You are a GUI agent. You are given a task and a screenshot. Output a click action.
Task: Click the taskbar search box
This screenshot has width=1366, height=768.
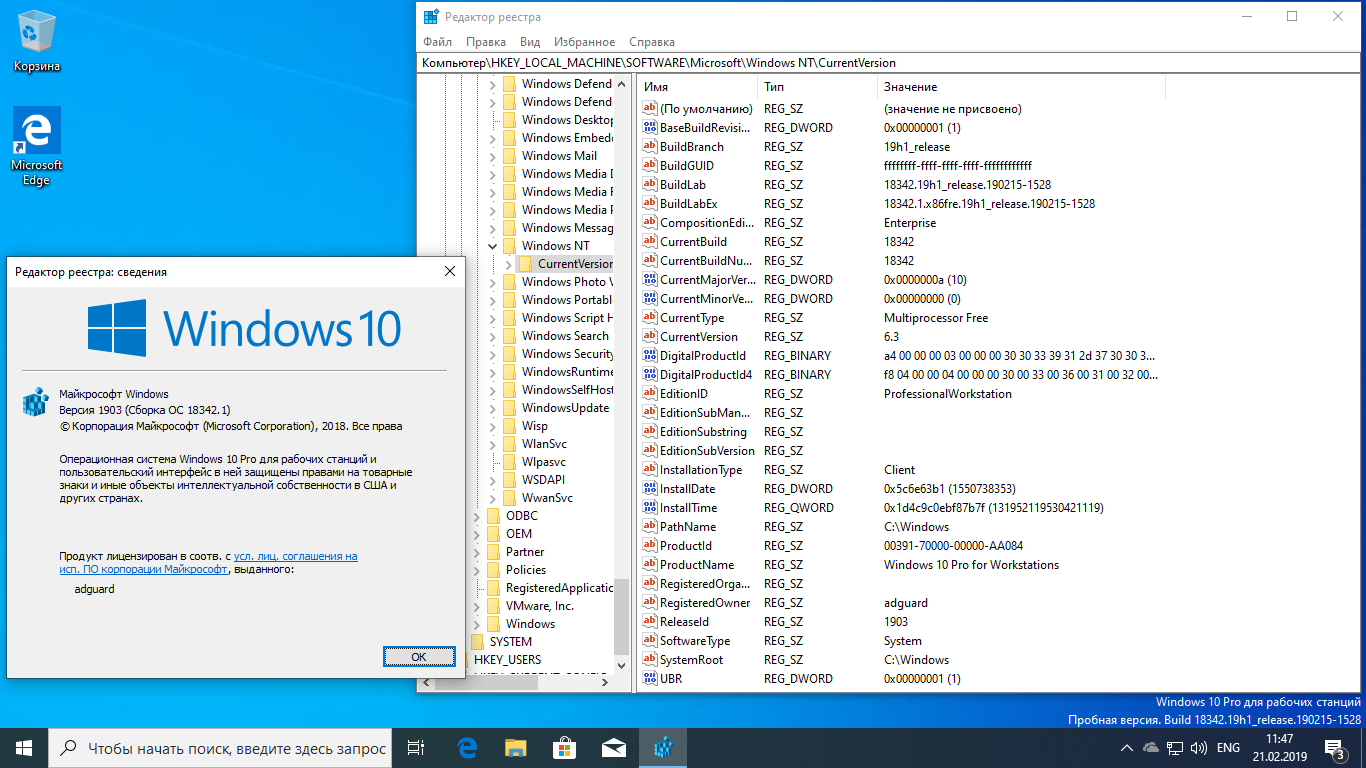221,748
